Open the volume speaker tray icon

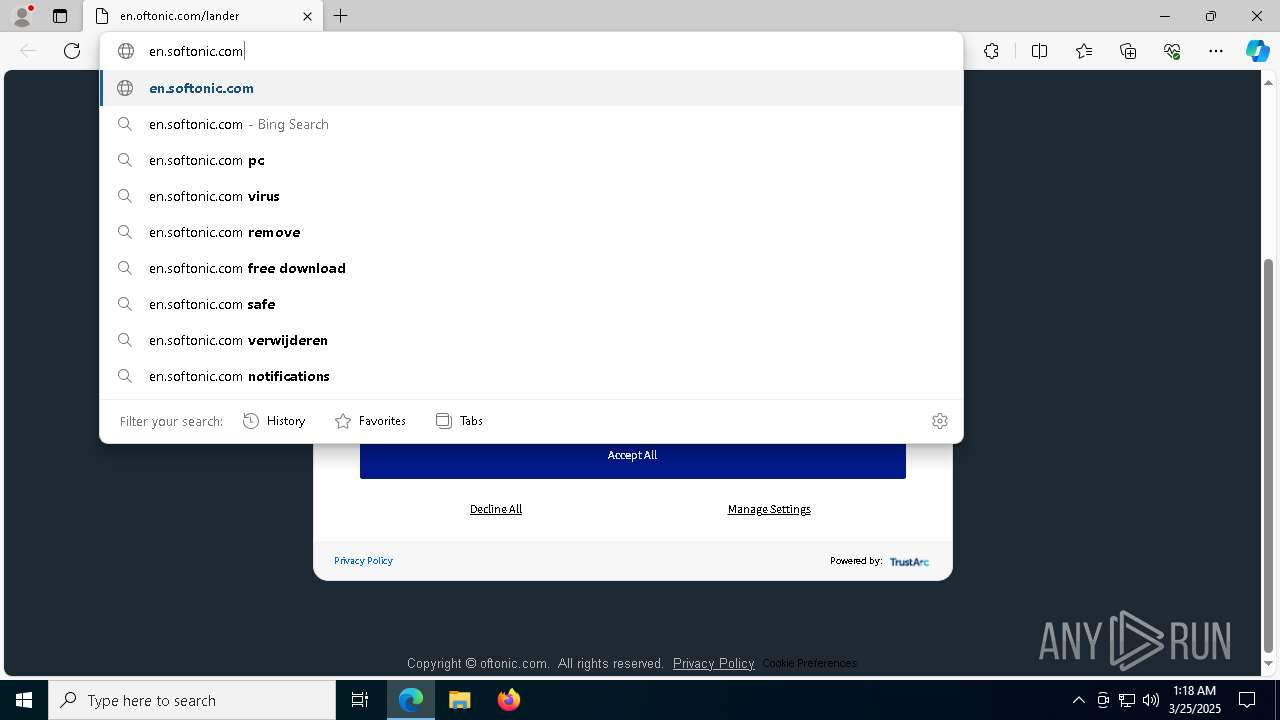pyautogui.click(x=1151, y=700)
